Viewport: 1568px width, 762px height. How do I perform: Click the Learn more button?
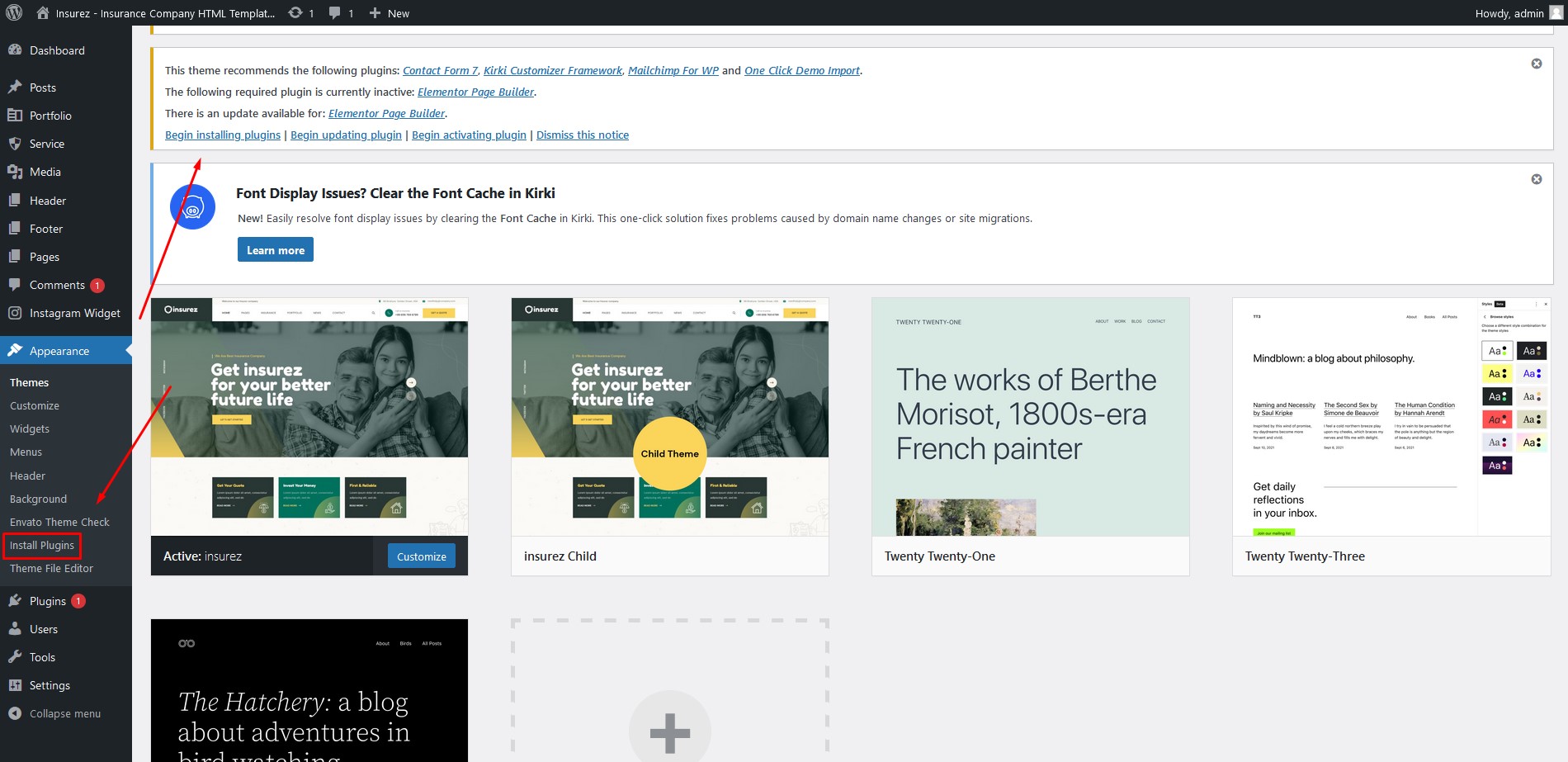276,249
